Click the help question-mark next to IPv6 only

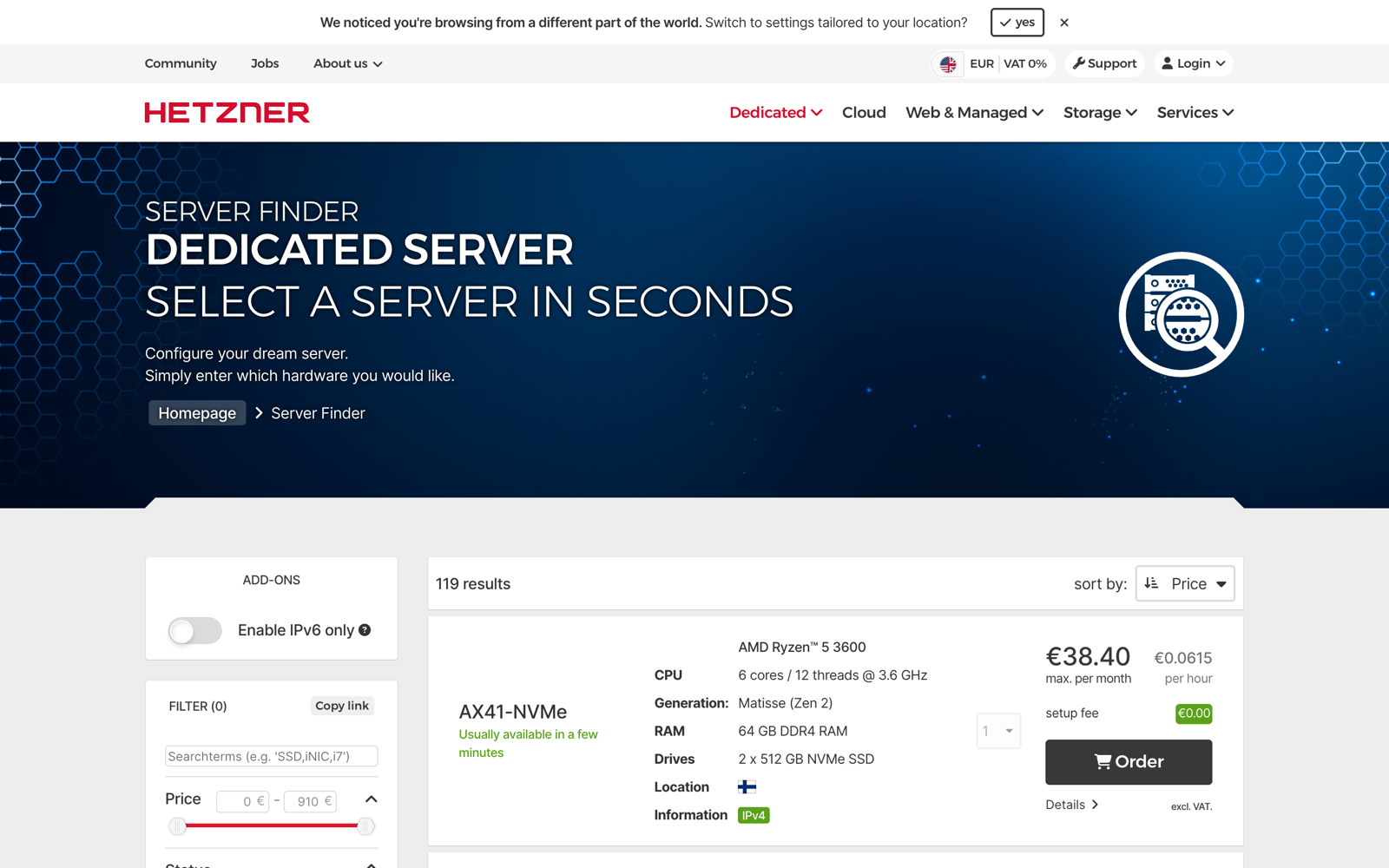point(365,630)
